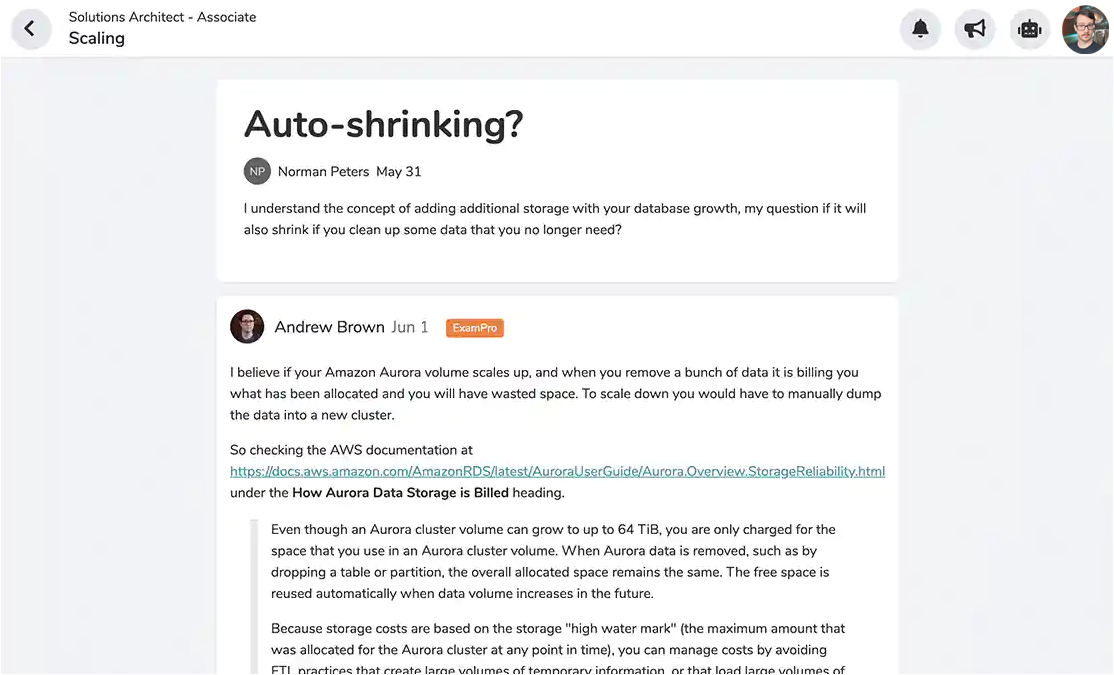The image size is (1114, 675).
Task: Open the user profile photo menu
Action: pos(1085,29)
